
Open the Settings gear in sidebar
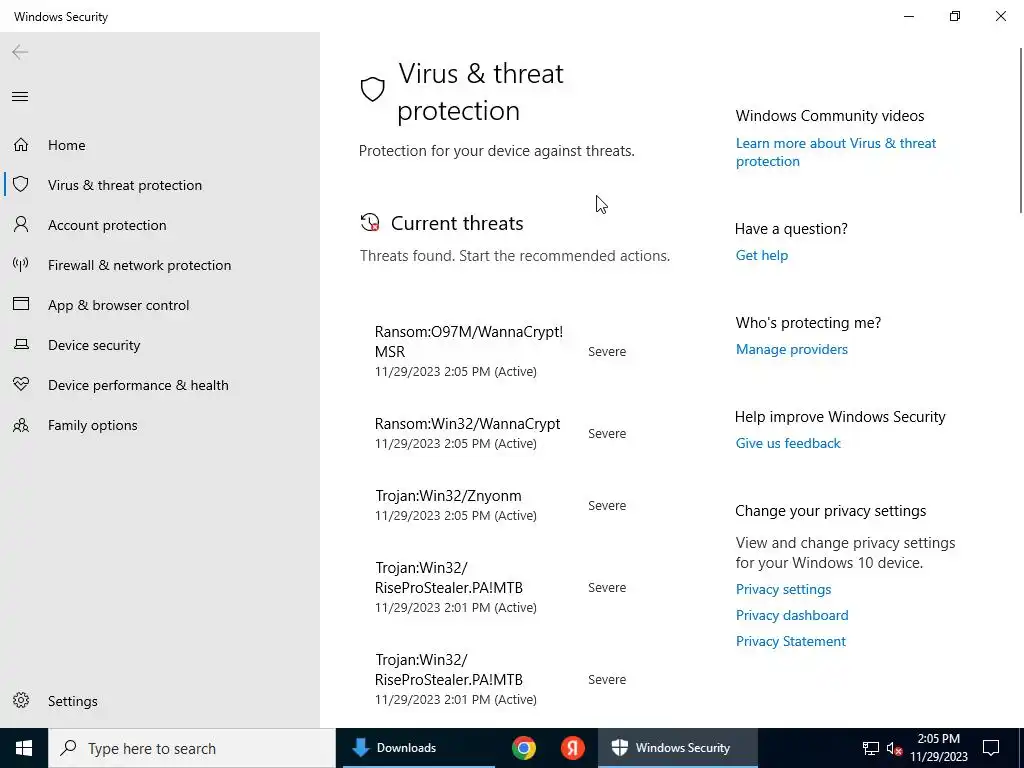[21, 701]
